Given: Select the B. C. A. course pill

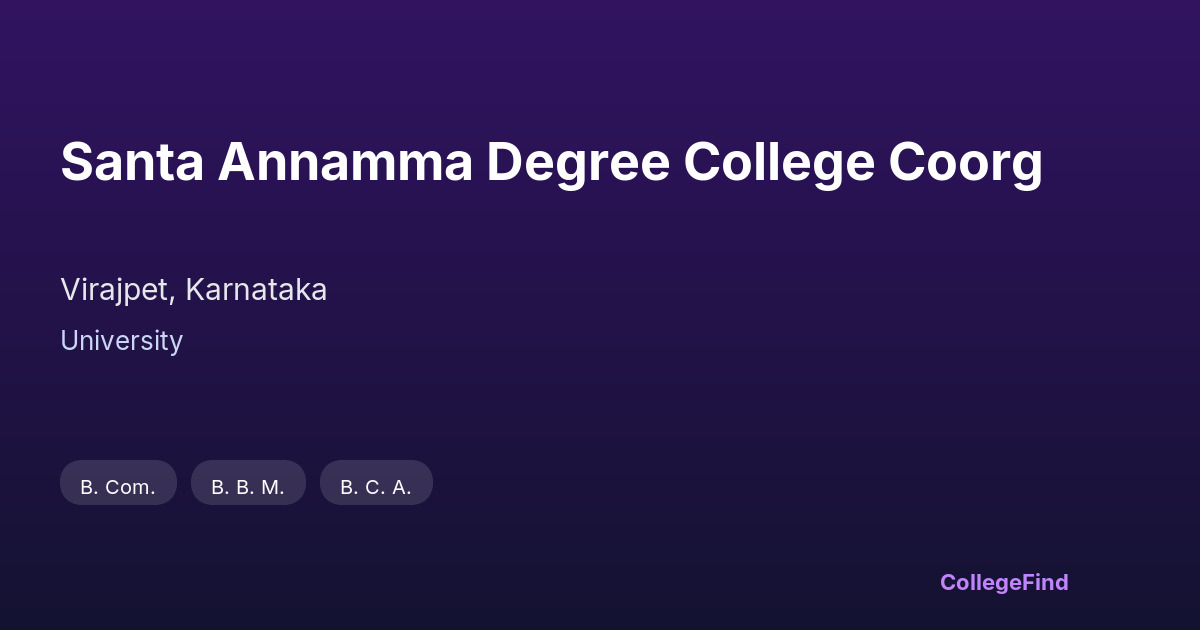Looking at the screenshot, I should tap(376, 487).
